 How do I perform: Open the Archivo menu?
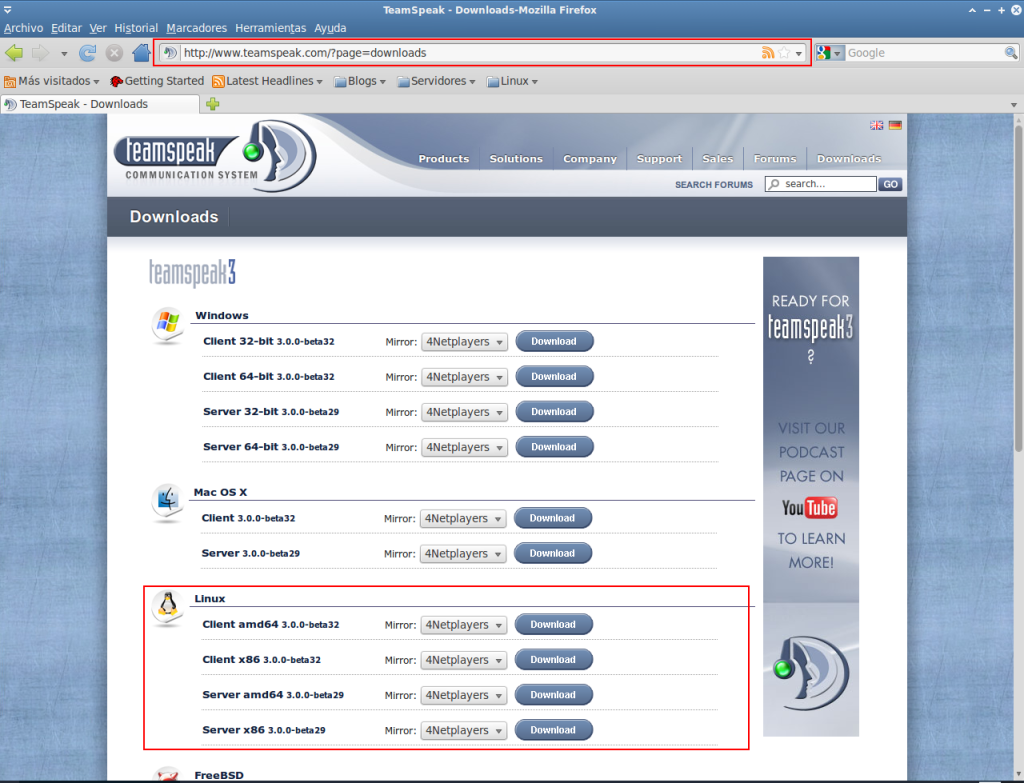[x=24, y=28]
